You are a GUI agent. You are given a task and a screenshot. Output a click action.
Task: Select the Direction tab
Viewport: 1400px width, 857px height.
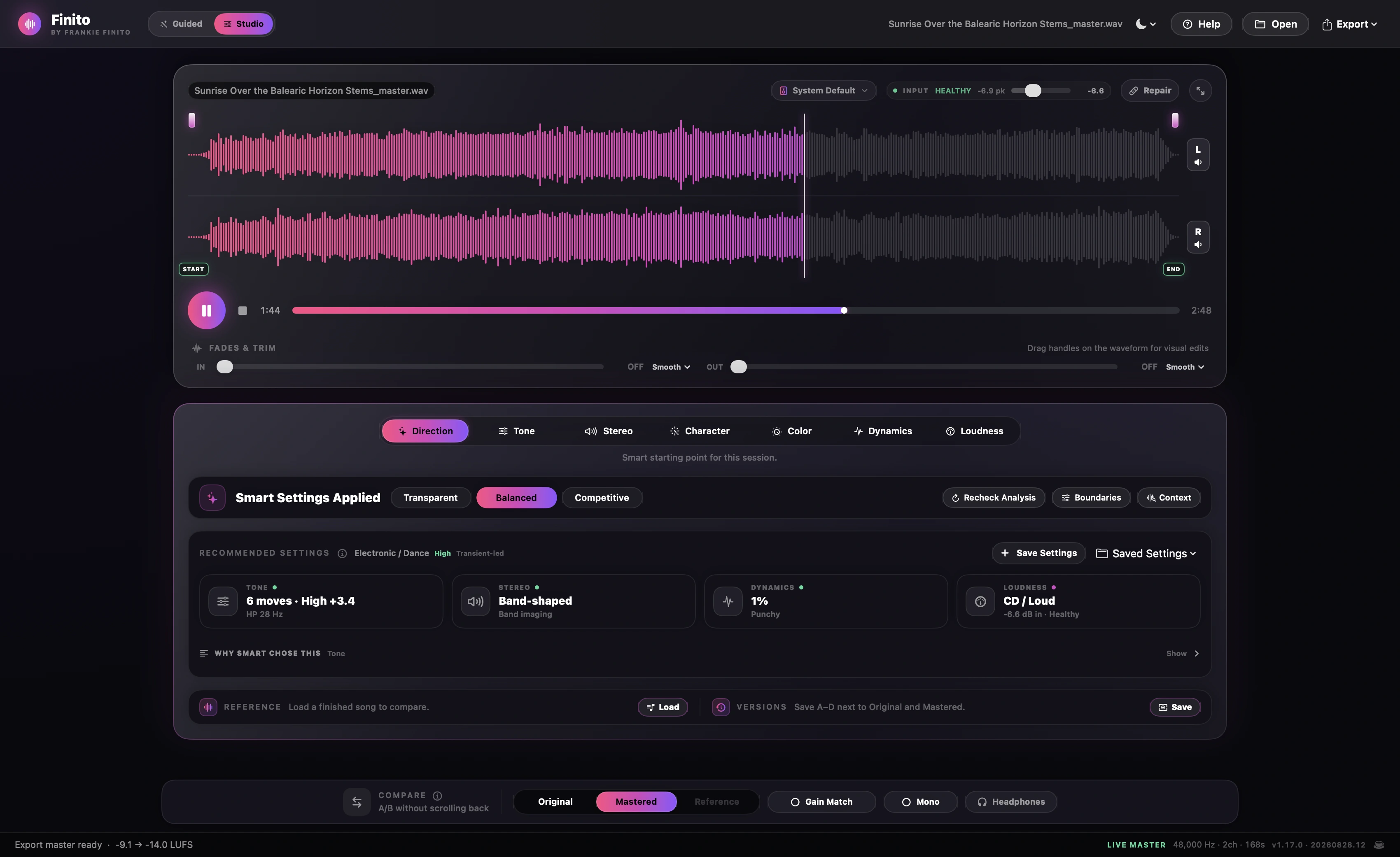point(425,431)
